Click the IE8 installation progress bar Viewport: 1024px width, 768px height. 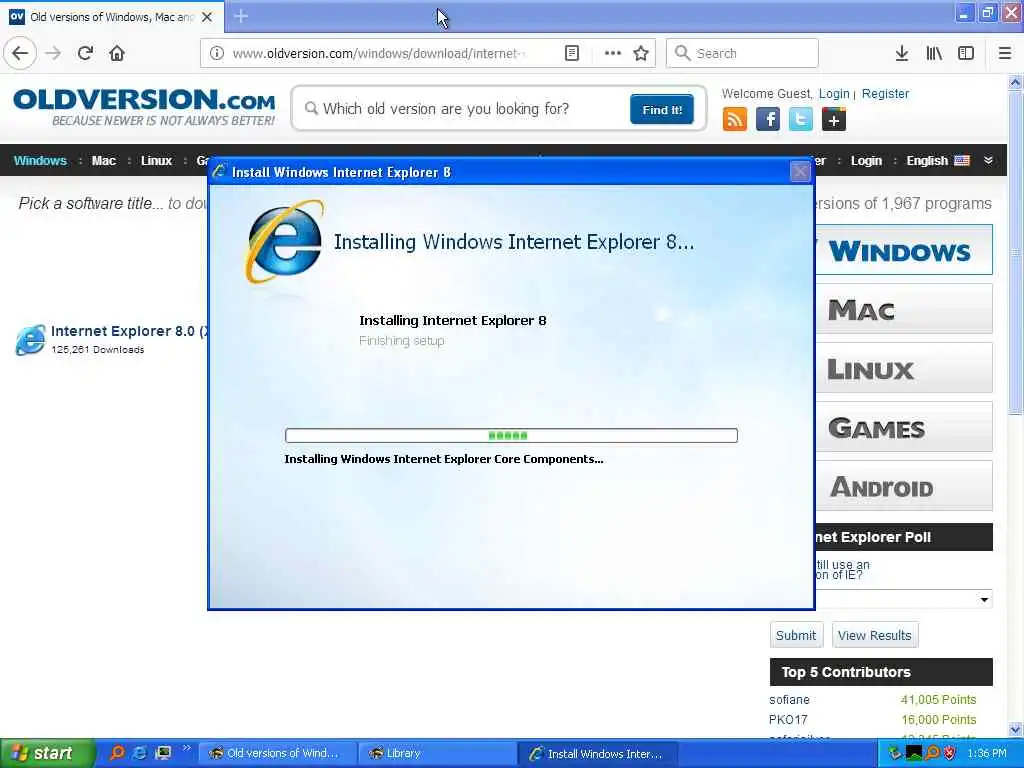coord(511,436)
